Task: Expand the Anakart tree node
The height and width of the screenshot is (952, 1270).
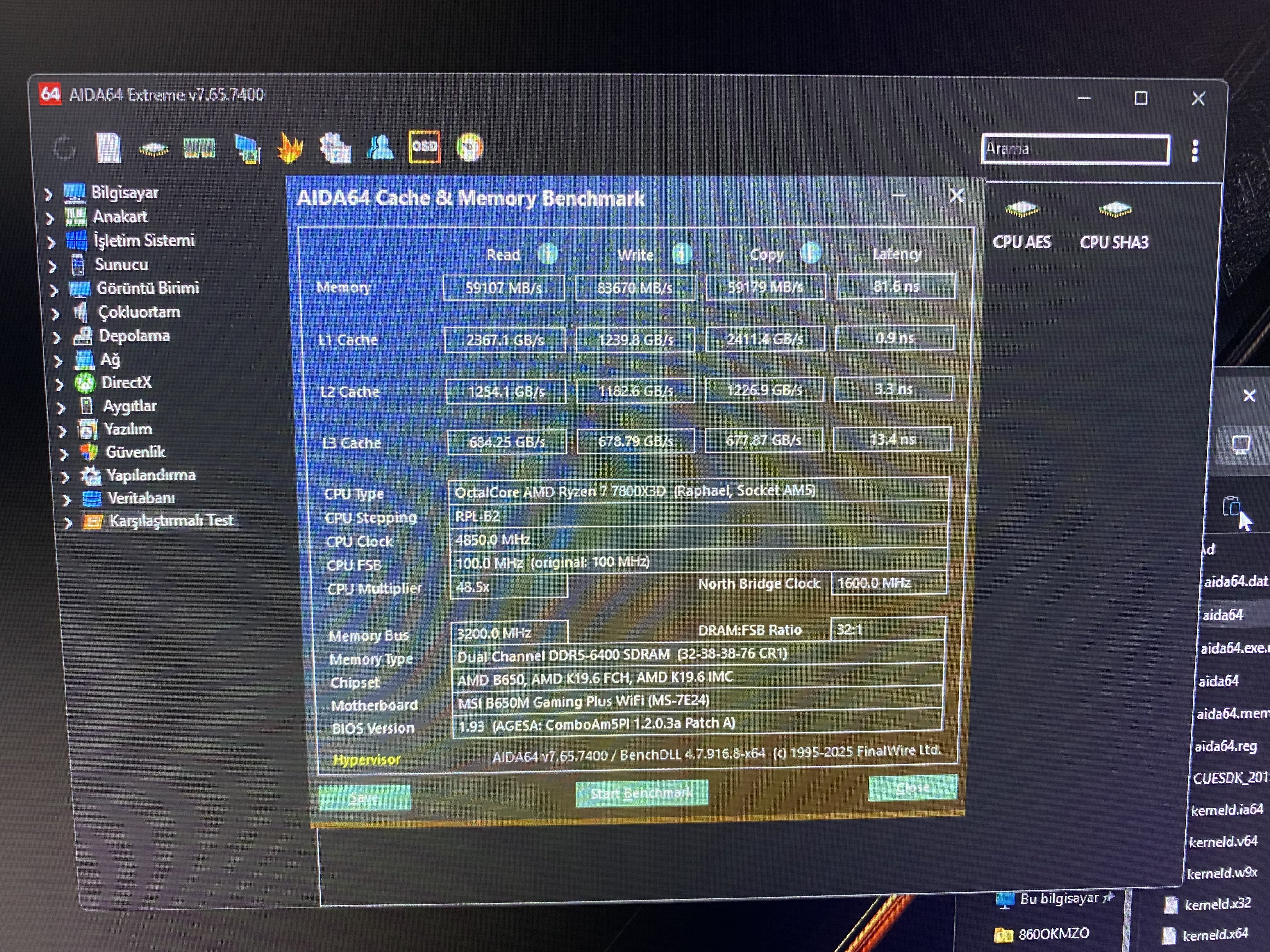Action: 49,218
